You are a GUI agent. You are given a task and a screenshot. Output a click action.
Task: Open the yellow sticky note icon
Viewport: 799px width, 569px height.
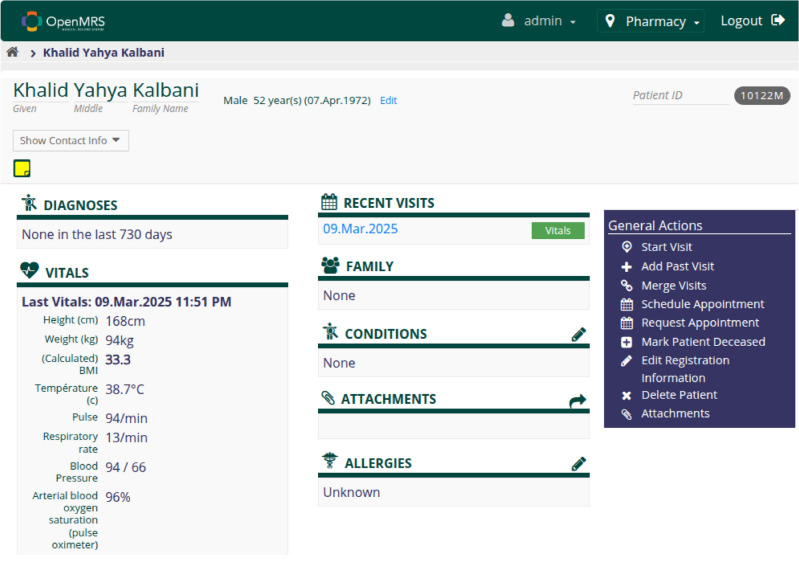click(x=22, y=168)
